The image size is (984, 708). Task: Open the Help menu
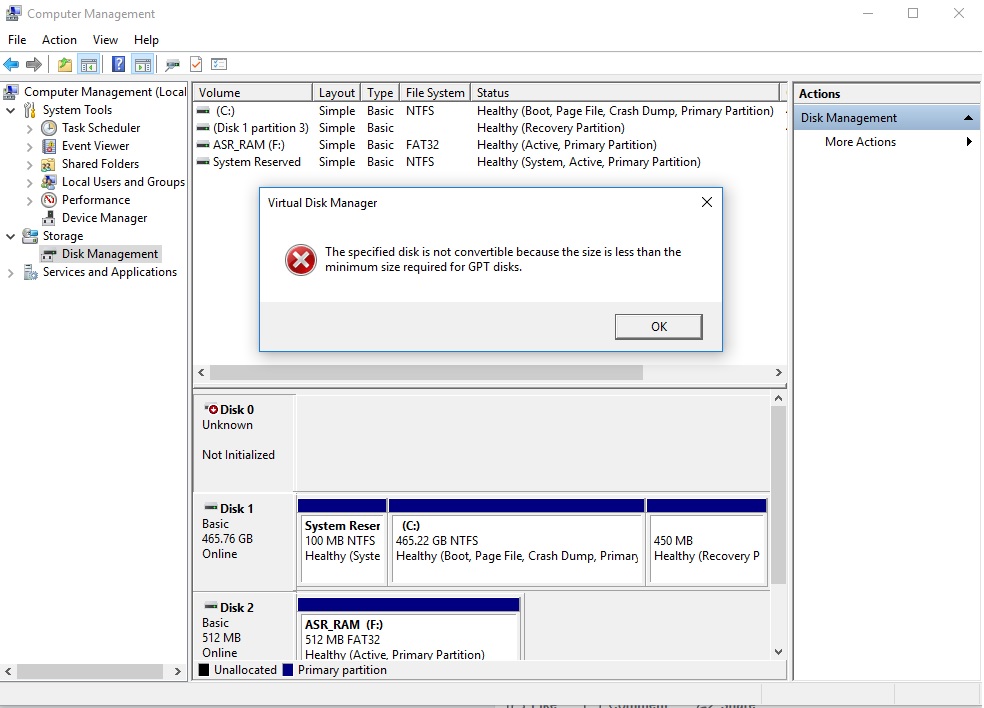(x=146, y=40)
